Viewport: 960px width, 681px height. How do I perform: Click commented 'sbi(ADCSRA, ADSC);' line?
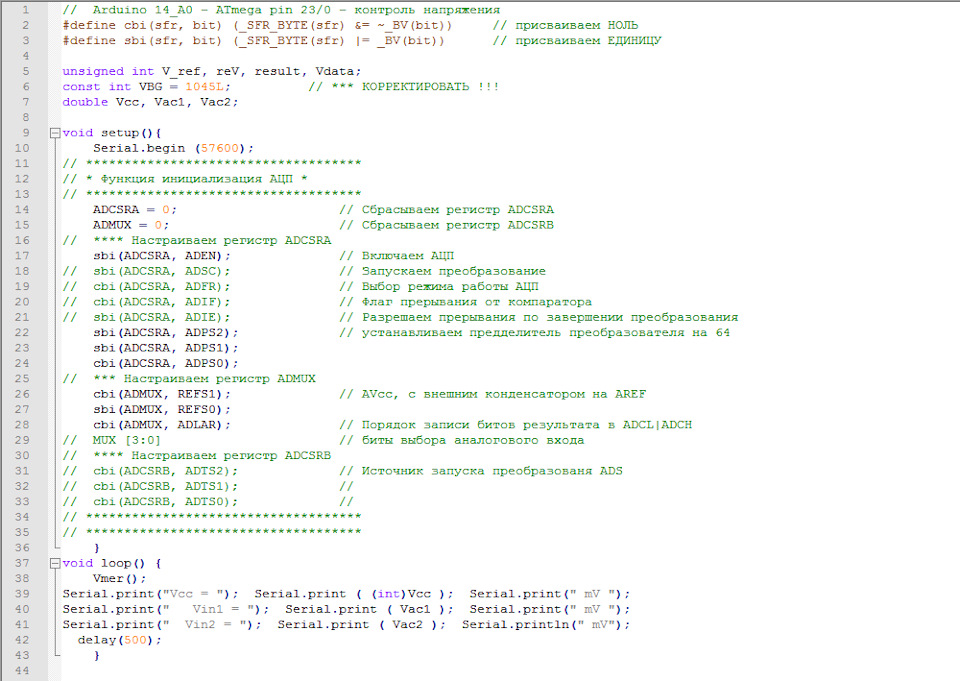(146, 271)
